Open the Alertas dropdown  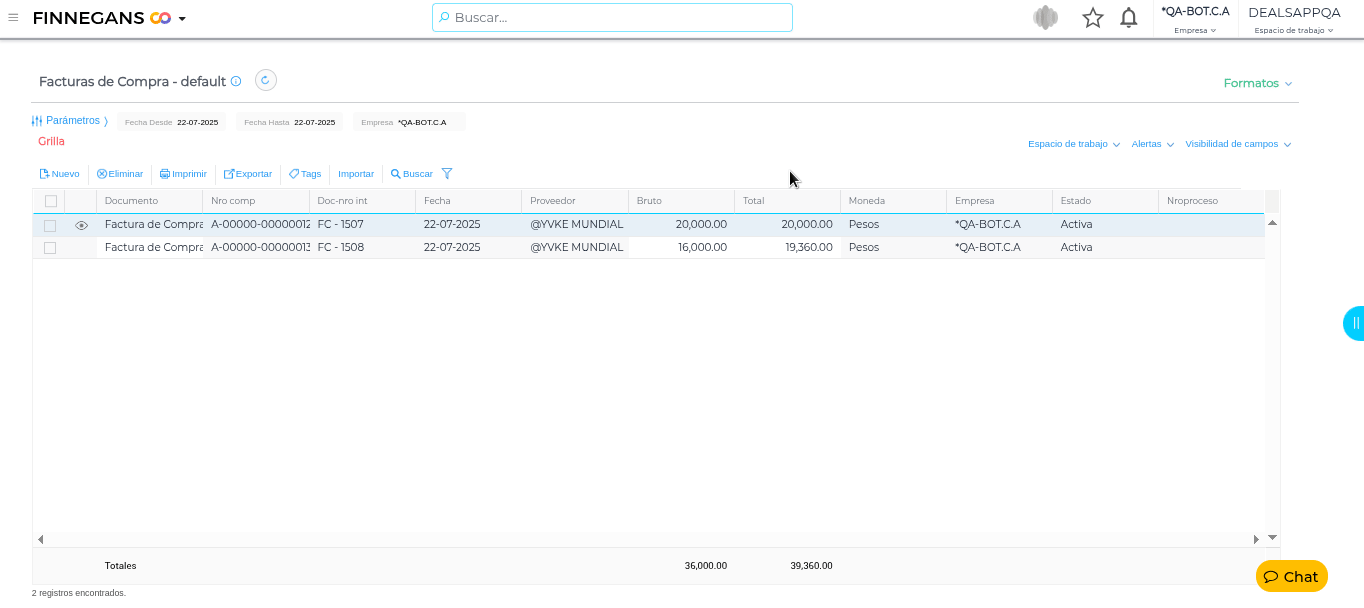click(x=1152, y=144)
